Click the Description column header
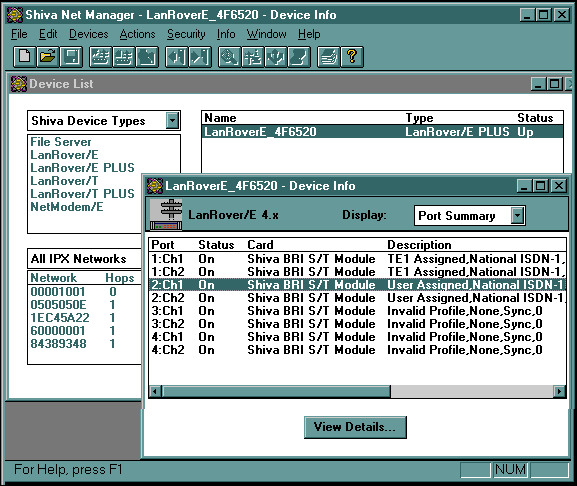 pyautogui.click(x=419, y=245)
